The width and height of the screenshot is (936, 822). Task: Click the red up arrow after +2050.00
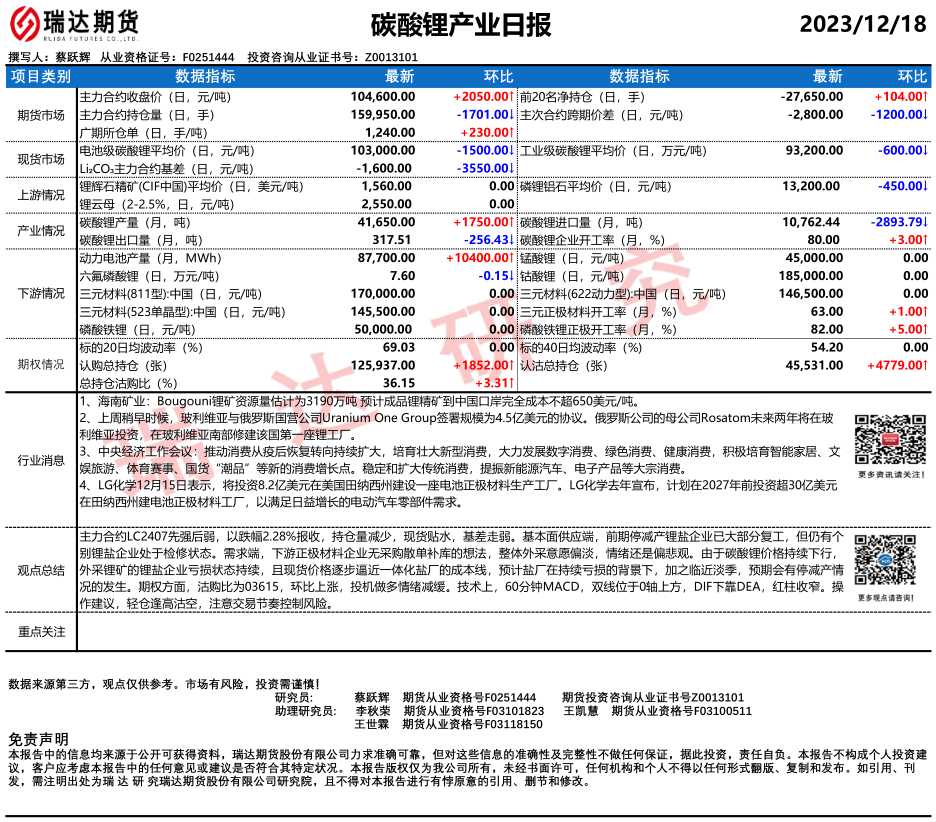coord(511,97)
